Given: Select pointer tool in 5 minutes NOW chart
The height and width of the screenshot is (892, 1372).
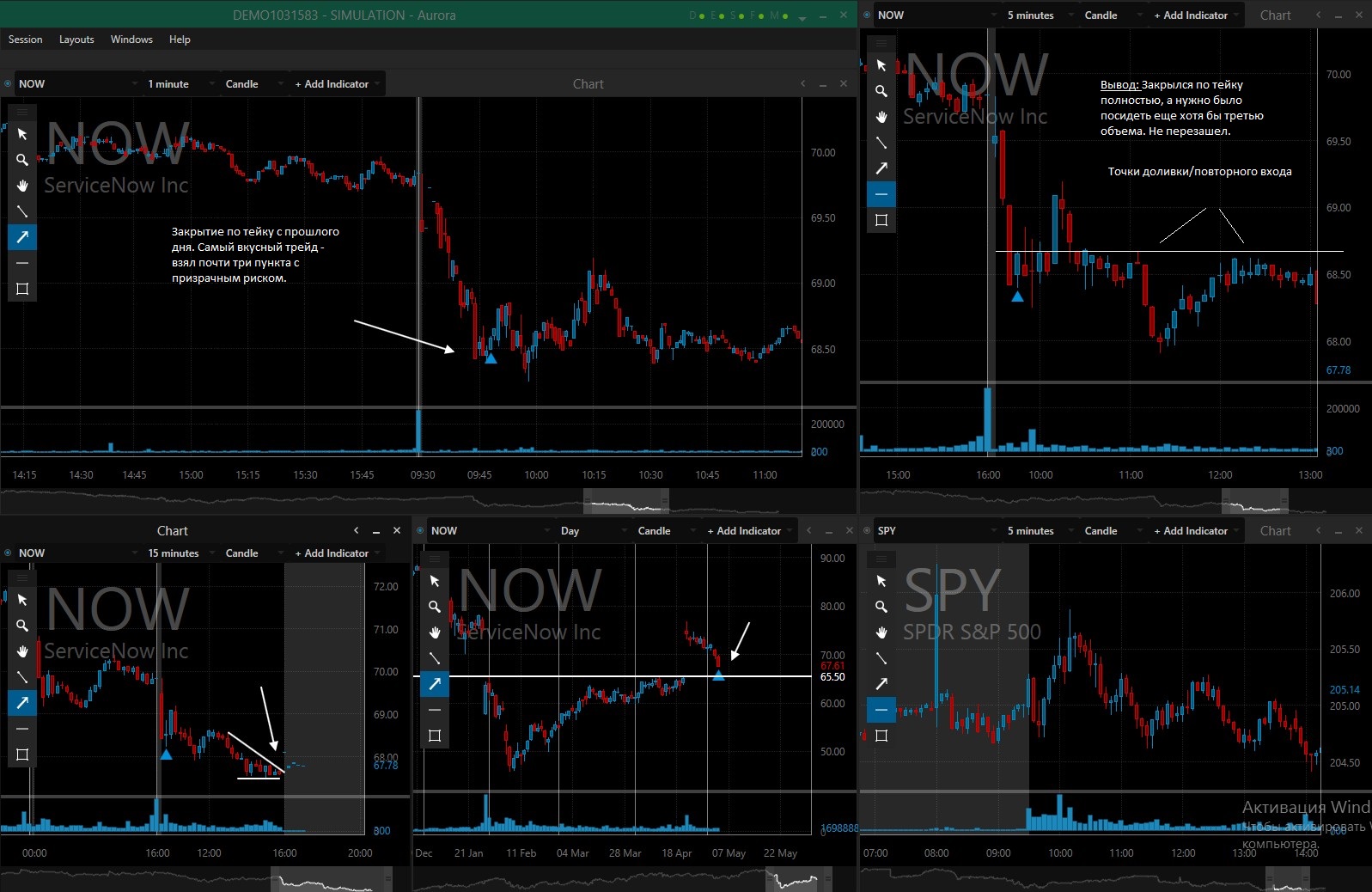Looking at the screenshot, I should coord(881,65).
